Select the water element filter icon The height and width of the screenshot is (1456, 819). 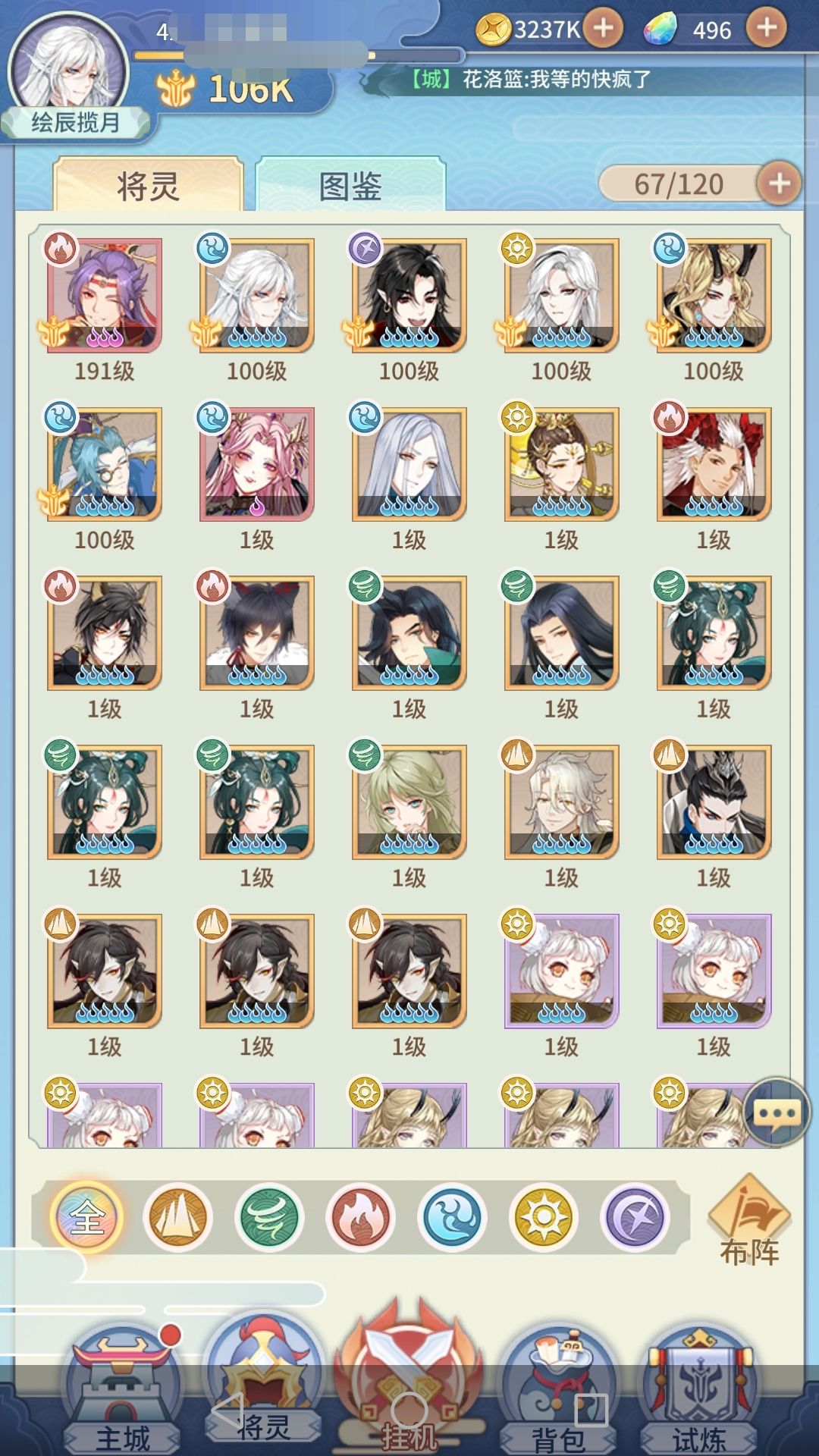coord(452,1217)
